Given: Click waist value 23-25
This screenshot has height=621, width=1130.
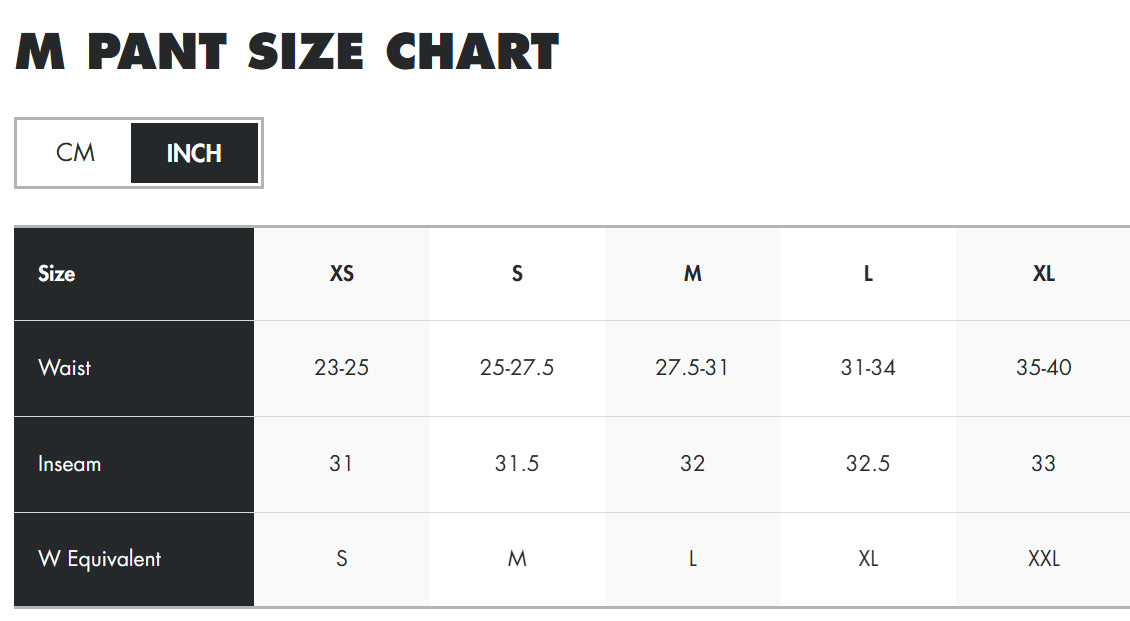Looking at the screenshot, I should pos(342,368).
